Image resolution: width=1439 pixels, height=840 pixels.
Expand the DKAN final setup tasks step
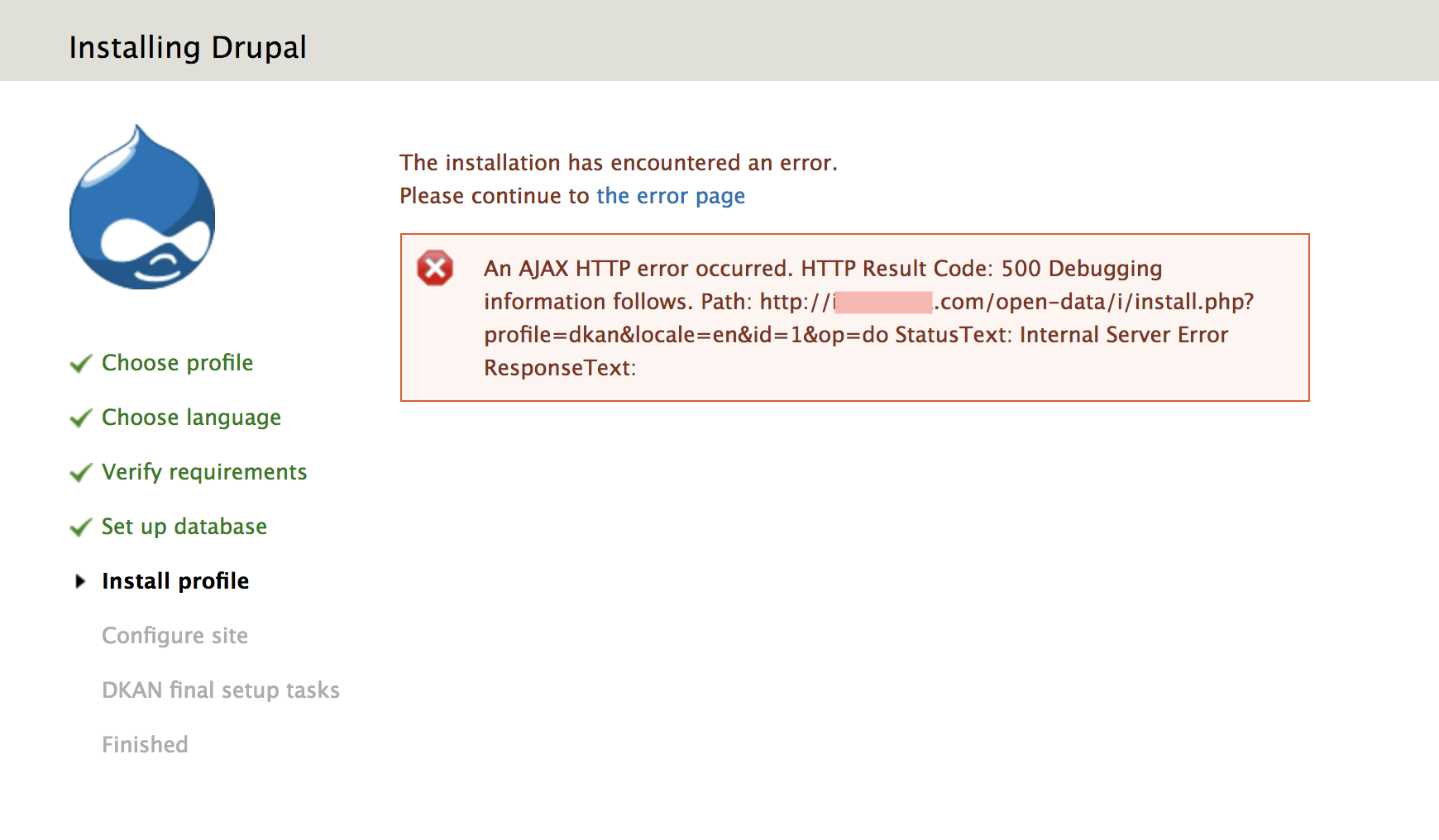220,690
